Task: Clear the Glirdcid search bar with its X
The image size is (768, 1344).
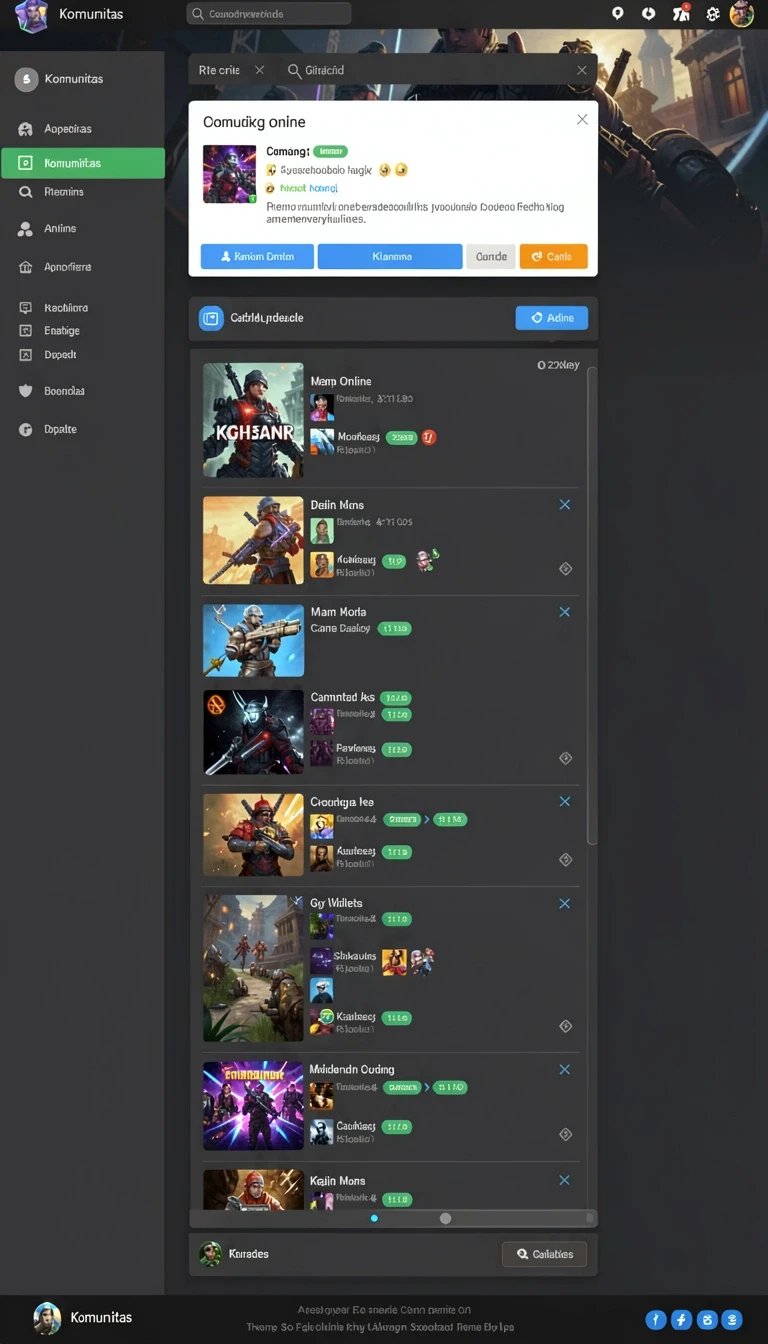Action: coord(582,70)
